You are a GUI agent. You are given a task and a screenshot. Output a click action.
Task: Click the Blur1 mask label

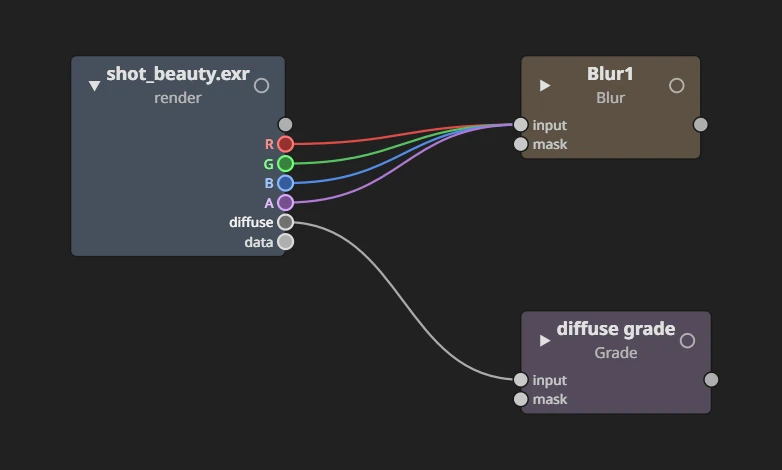tap(550, 145)
